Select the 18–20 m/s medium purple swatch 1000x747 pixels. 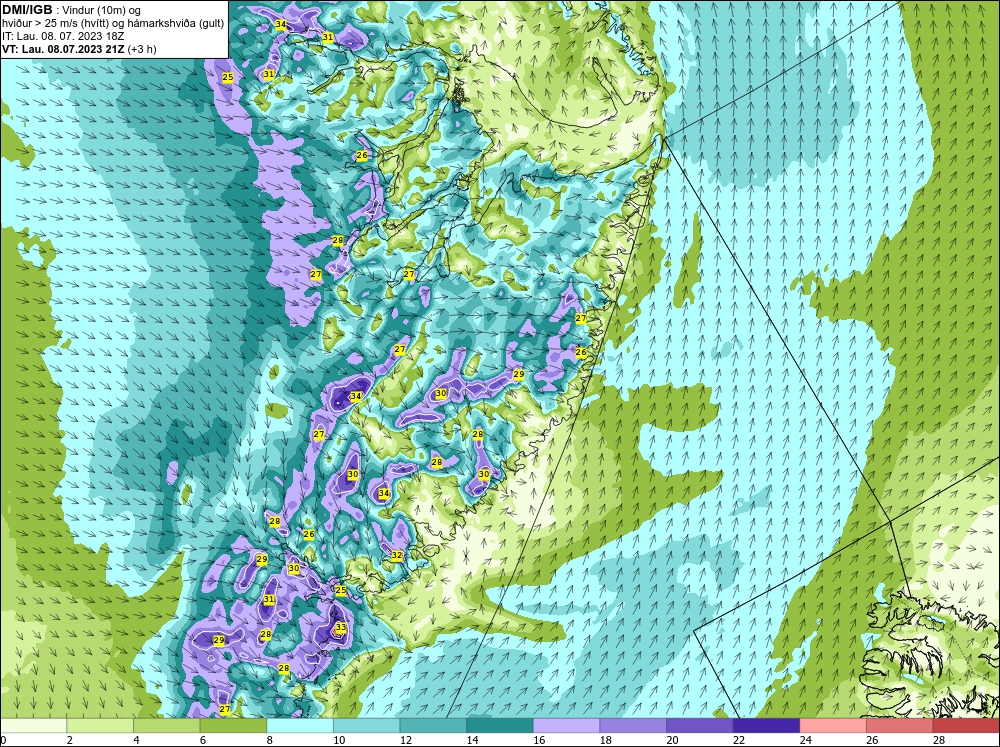(633, 726)
